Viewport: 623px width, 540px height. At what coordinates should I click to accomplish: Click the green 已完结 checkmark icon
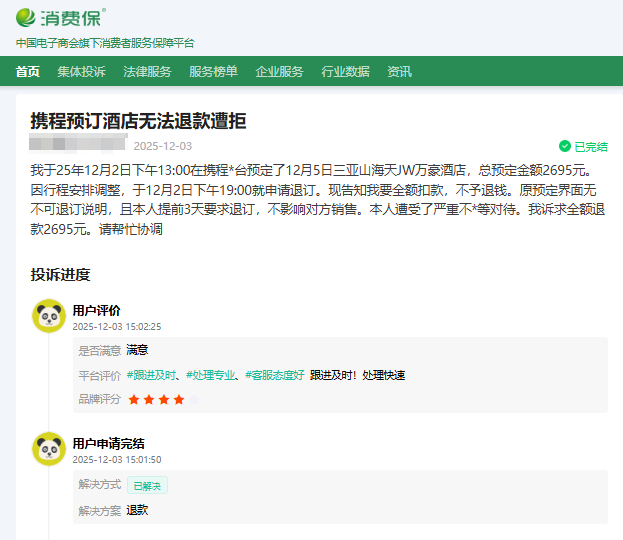(x=565, y=146)
